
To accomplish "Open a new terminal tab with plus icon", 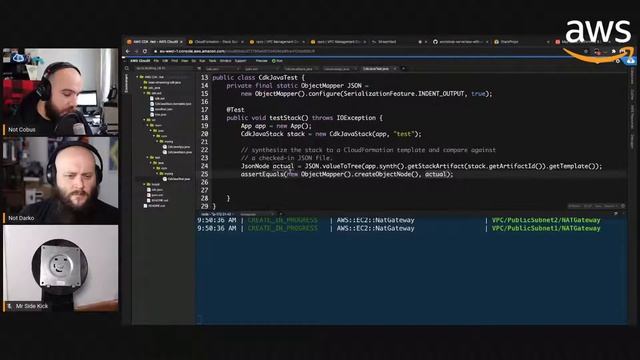I will tap(281, 213).
